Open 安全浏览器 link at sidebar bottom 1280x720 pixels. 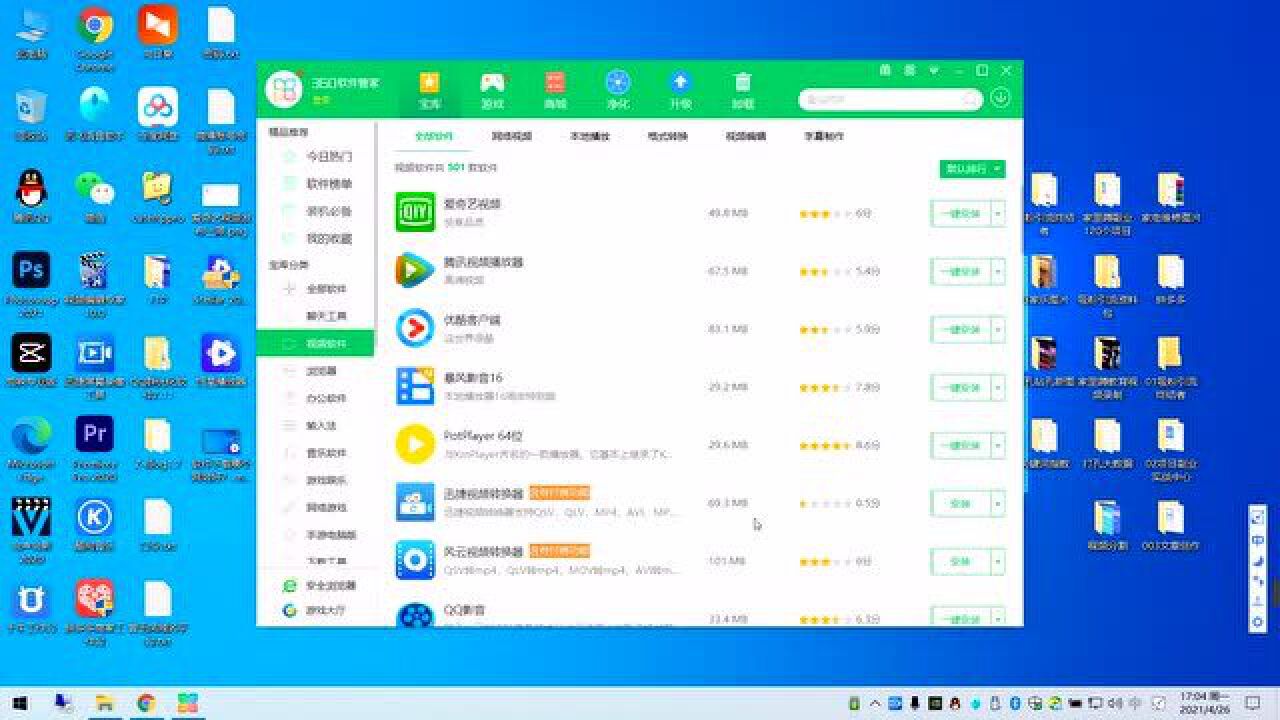tap(320, 586)
